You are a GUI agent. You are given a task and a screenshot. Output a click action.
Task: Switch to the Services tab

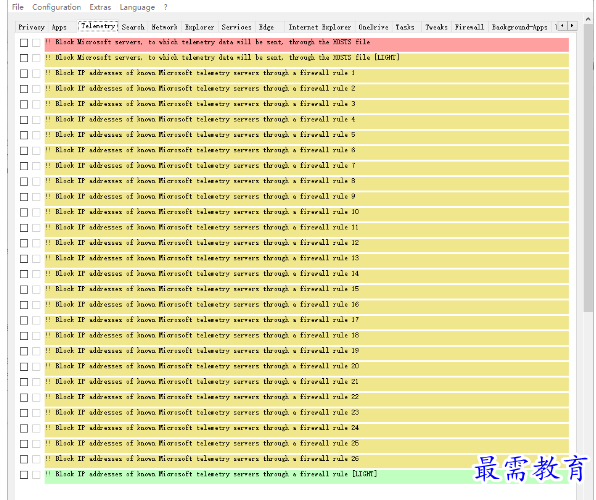tap(236, 27)
